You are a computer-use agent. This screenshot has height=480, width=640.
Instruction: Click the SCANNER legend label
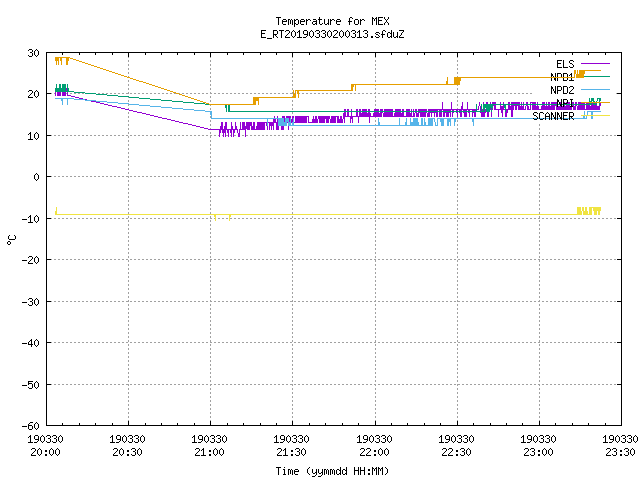point(553,116)
